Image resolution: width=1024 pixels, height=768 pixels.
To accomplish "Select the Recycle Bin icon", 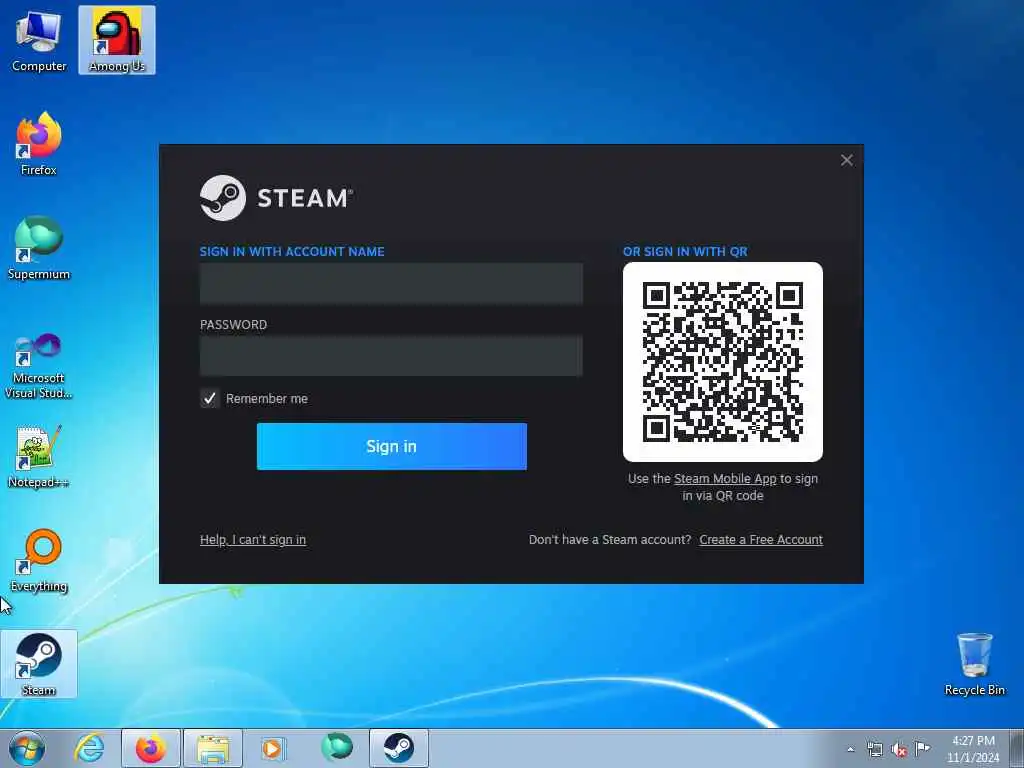I will [x=974, y=664].
